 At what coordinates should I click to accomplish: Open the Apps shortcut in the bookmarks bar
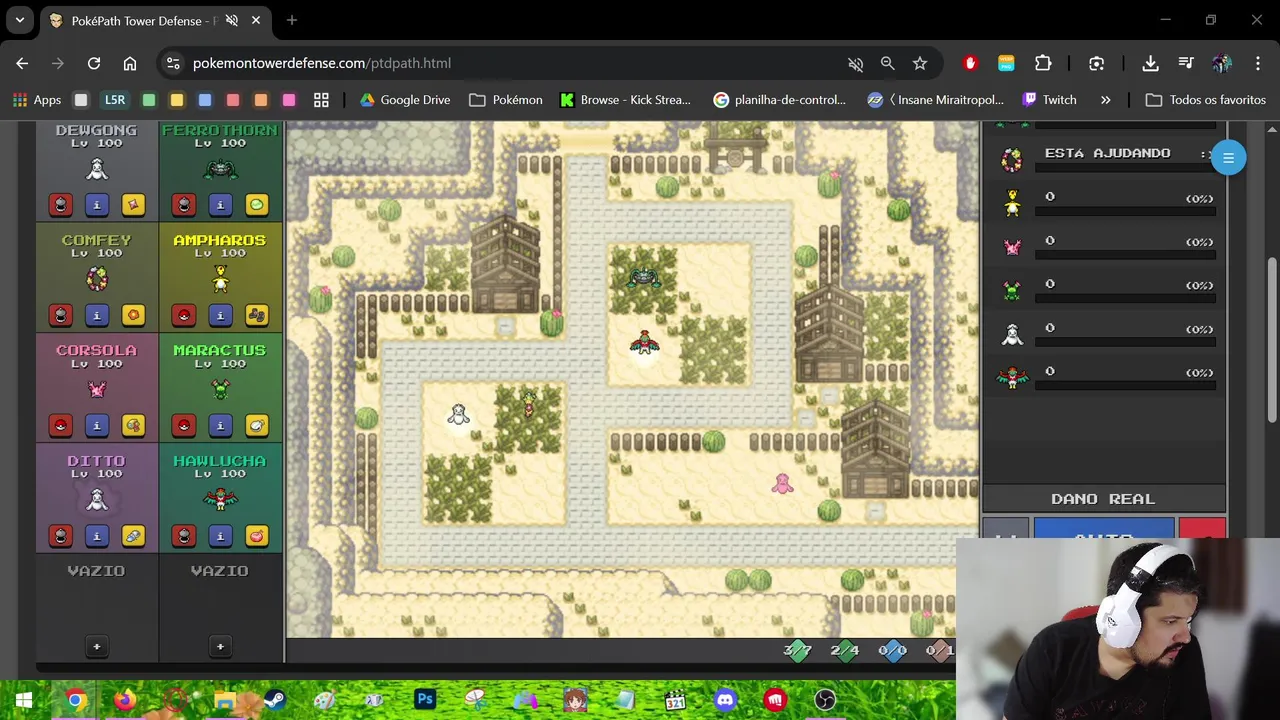click(37, 100)
